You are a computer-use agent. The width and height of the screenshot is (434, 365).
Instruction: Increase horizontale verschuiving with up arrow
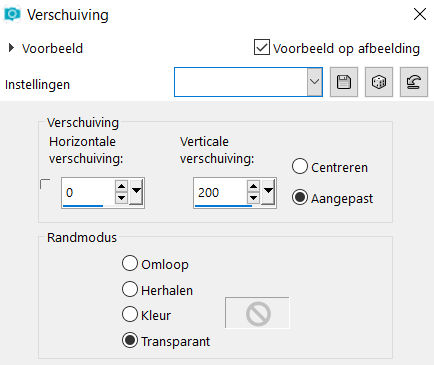click(x=122, y=186)
